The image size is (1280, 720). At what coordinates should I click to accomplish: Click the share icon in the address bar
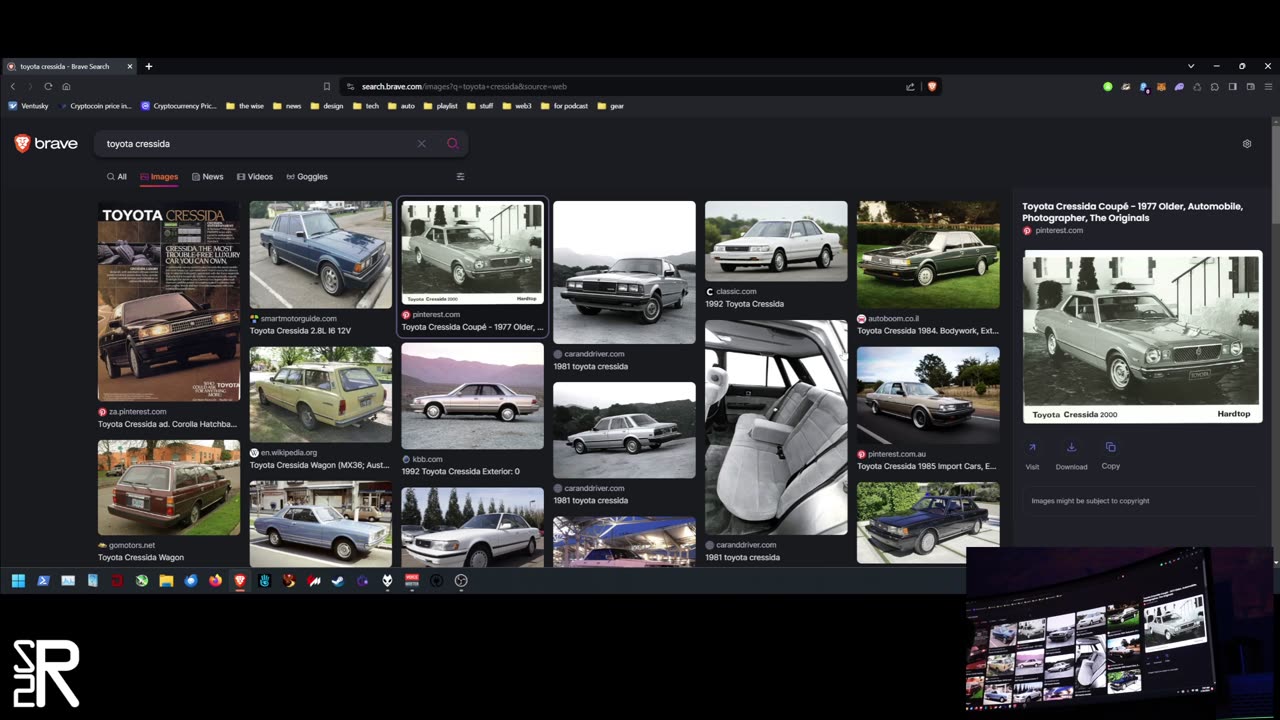click(x=910, y=87)
